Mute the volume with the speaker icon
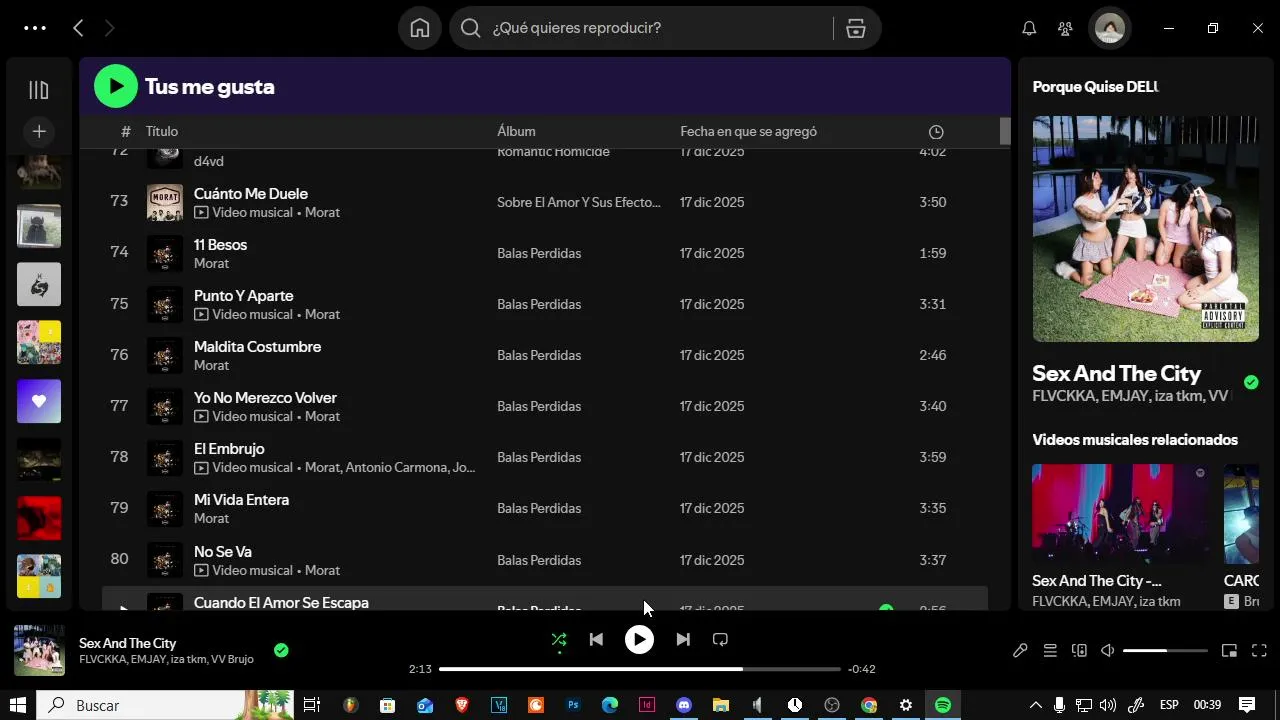The height and width of the screenshot is (720, 1280). [x=1108, y=650]
